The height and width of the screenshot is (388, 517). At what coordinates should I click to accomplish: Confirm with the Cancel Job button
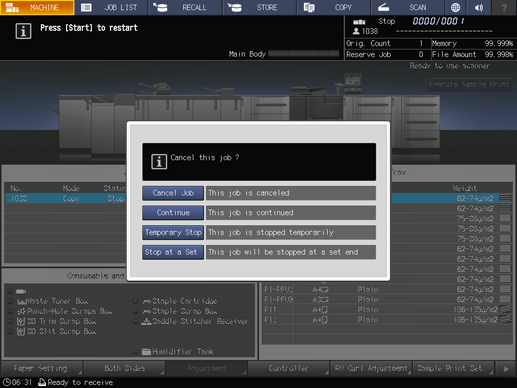tap(173, 193)
